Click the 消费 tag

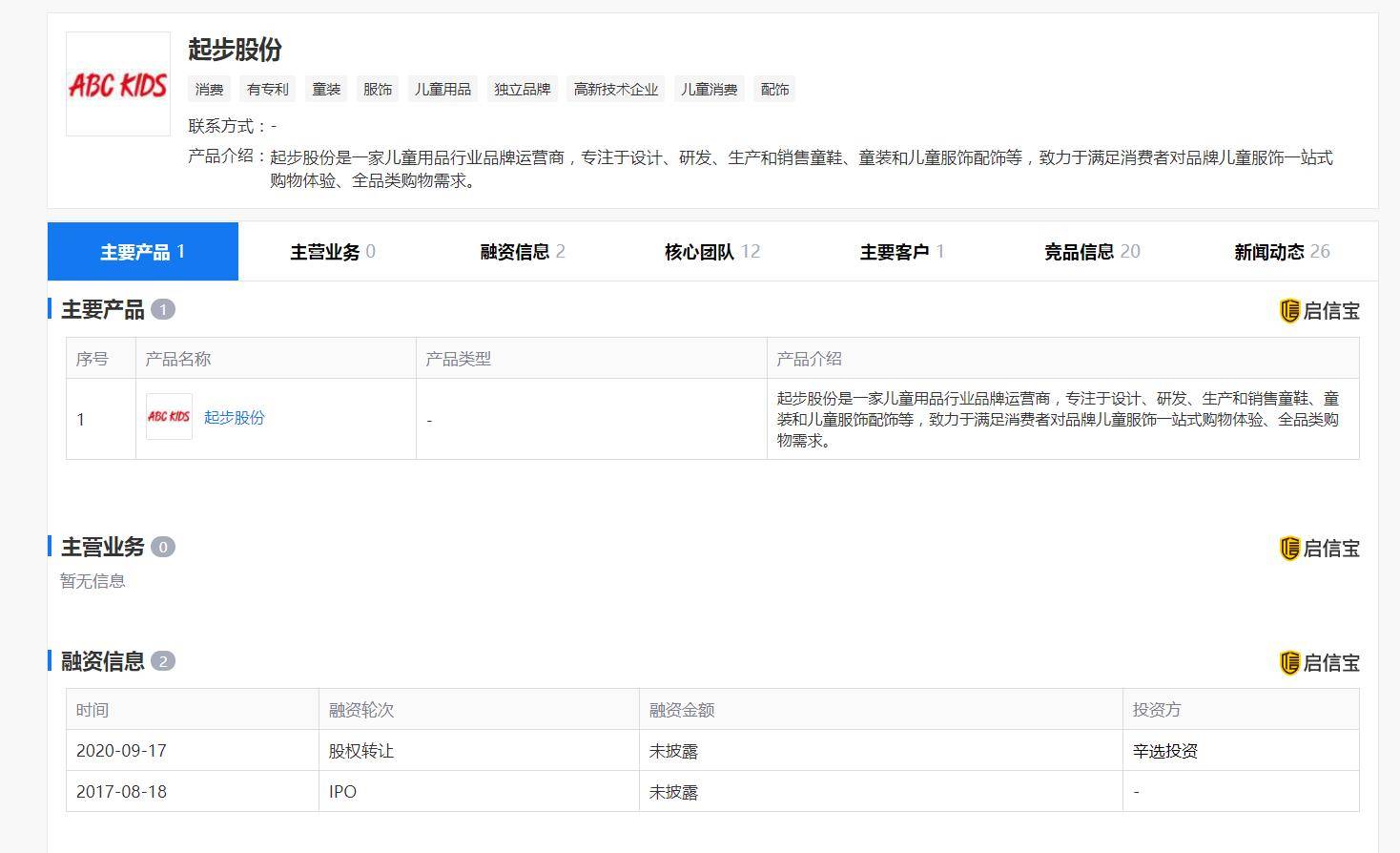click(x=209, y=89)
